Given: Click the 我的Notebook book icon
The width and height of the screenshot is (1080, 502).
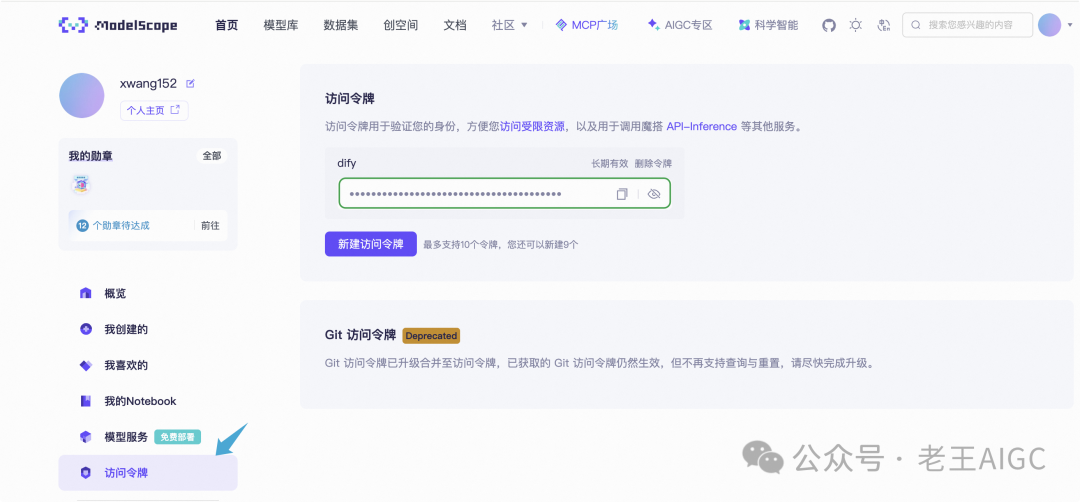Looking at the screenshot, I should point(85,401).
